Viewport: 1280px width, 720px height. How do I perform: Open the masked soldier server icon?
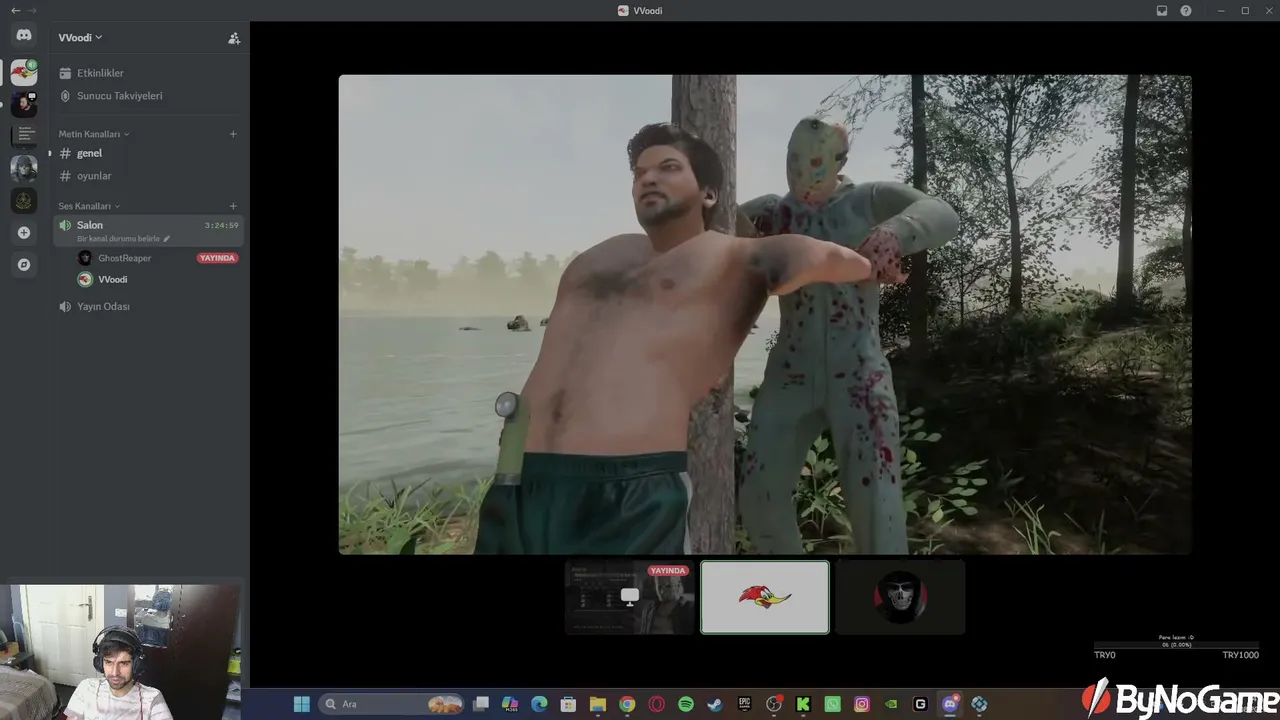click(x=24, y=168)
